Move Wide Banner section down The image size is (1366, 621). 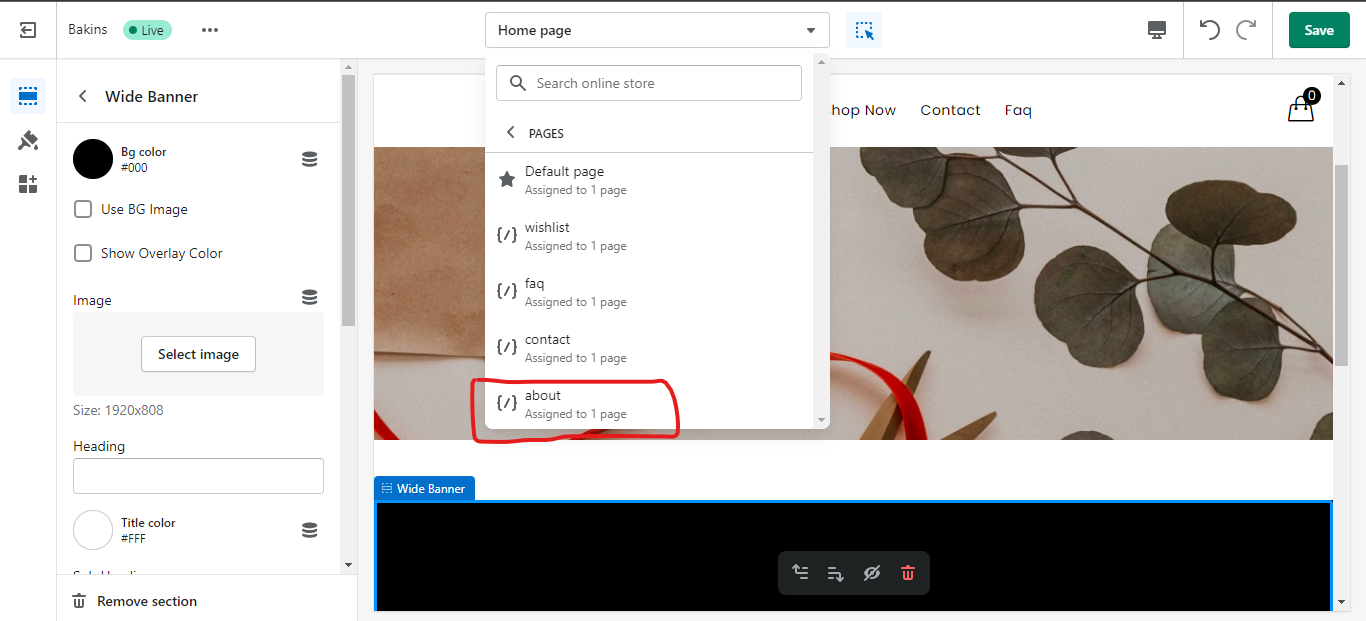[x=836, y=573]
